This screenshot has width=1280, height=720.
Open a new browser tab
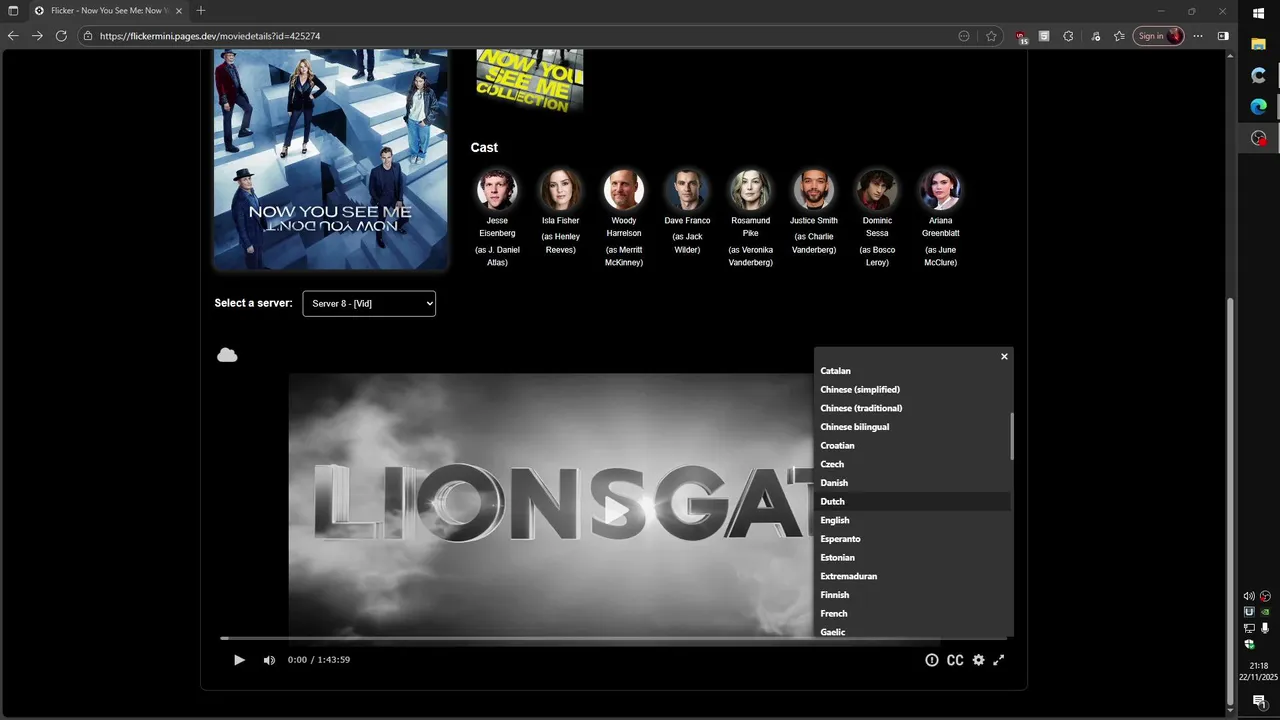(x=201, y=11)
